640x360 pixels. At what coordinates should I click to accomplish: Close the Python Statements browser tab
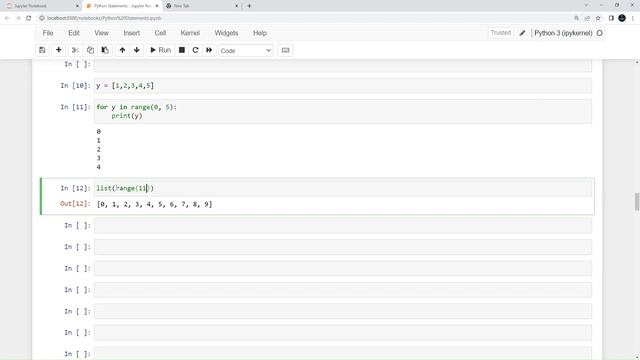click(157, 6)
